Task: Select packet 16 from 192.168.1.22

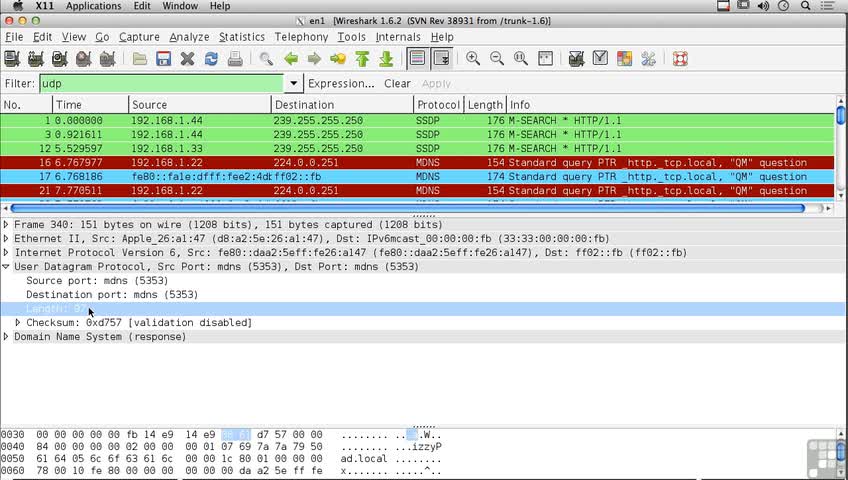Action: pyautogui.click(x=418, y=163)
